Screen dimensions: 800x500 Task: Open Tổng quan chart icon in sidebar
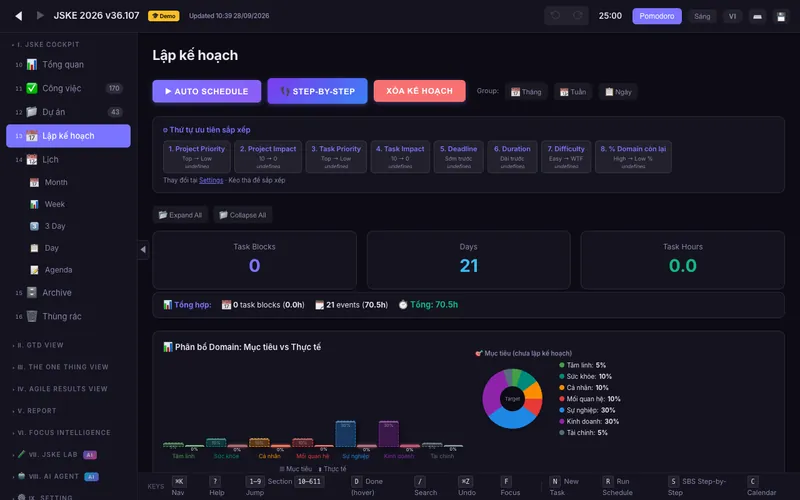(x=32, y=64)
